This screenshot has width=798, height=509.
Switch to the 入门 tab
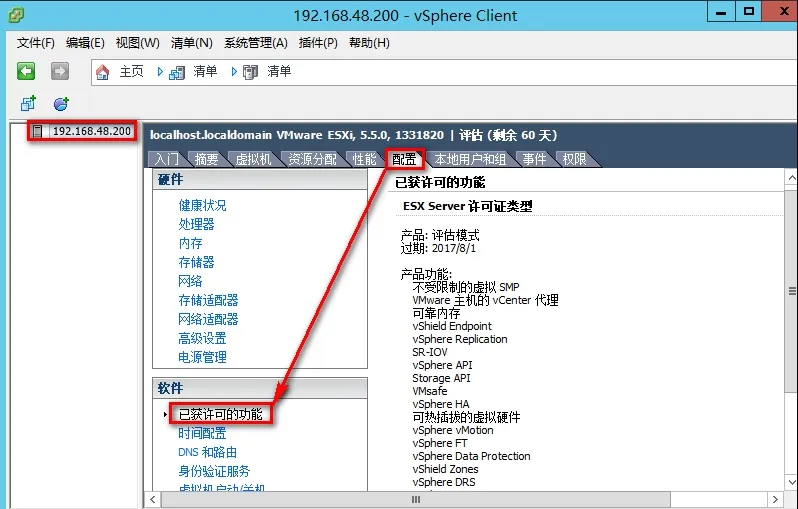coord(167,159)
